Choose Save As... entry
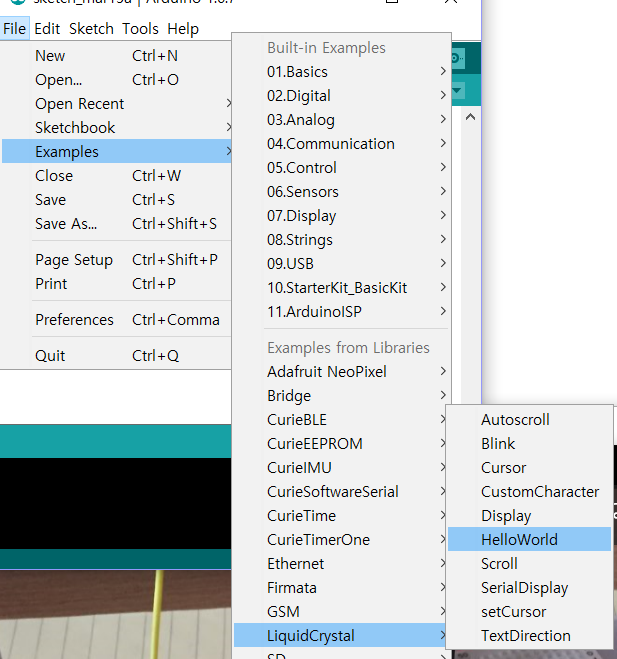 coord(116,223)
